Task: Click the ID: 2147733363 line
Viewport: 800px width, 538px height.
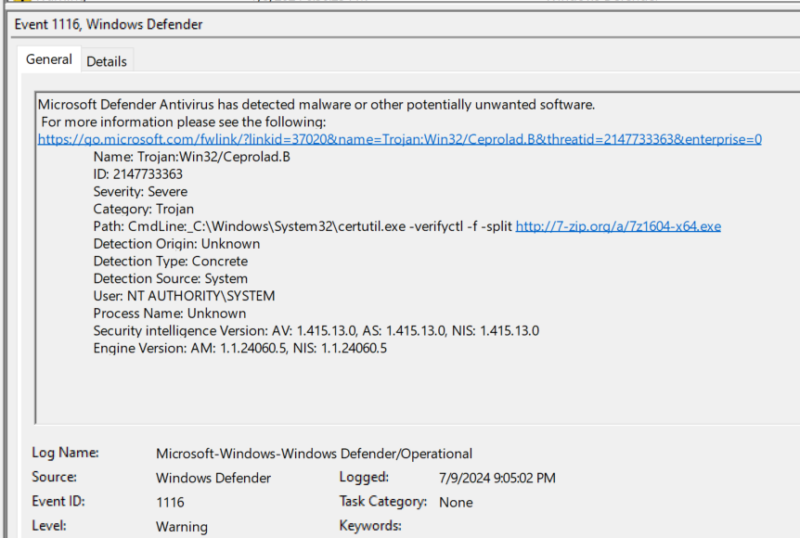Action: click(x=138, y=174)
